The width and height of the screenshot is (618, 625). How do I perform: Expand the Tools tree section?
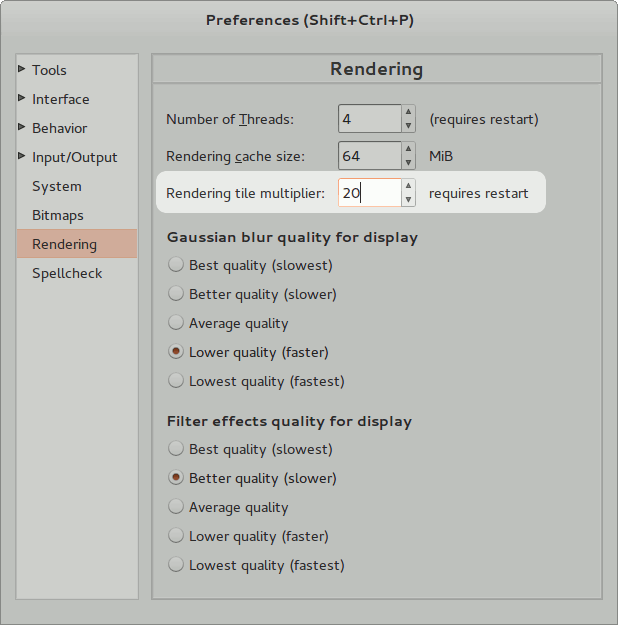coord(22,70)
